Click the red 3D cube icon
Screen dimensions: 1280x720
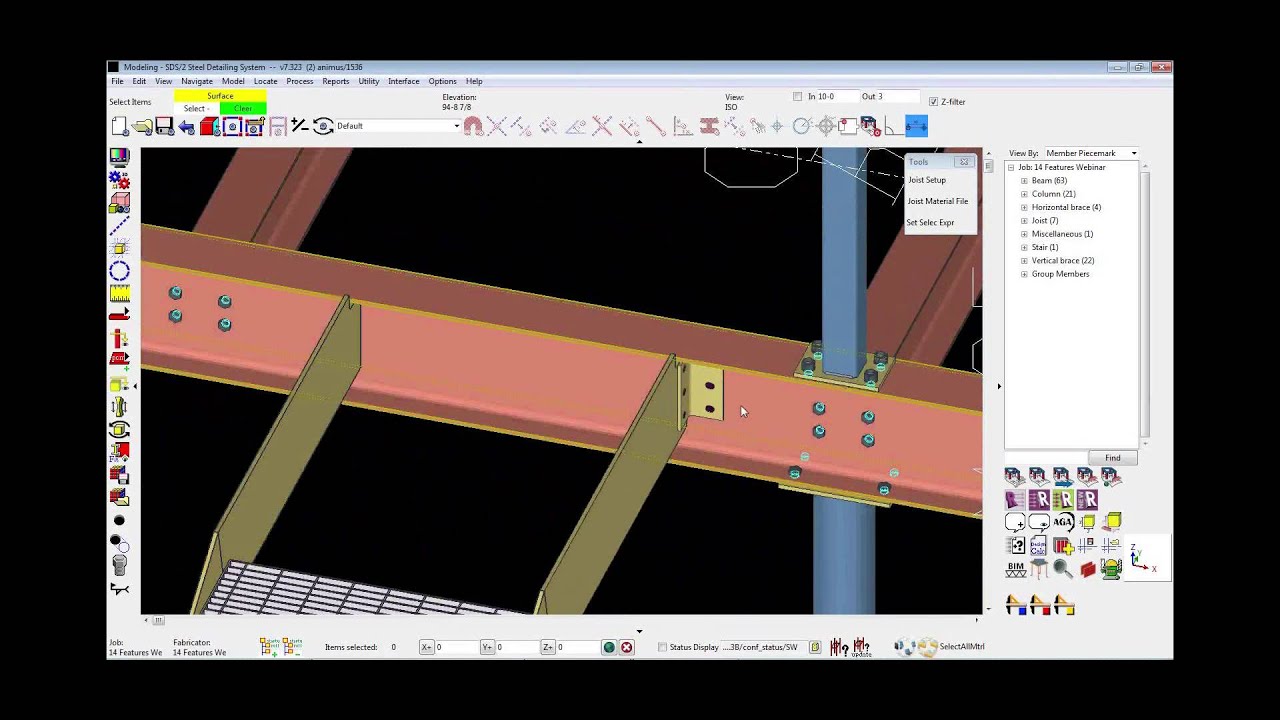point(209,126)
